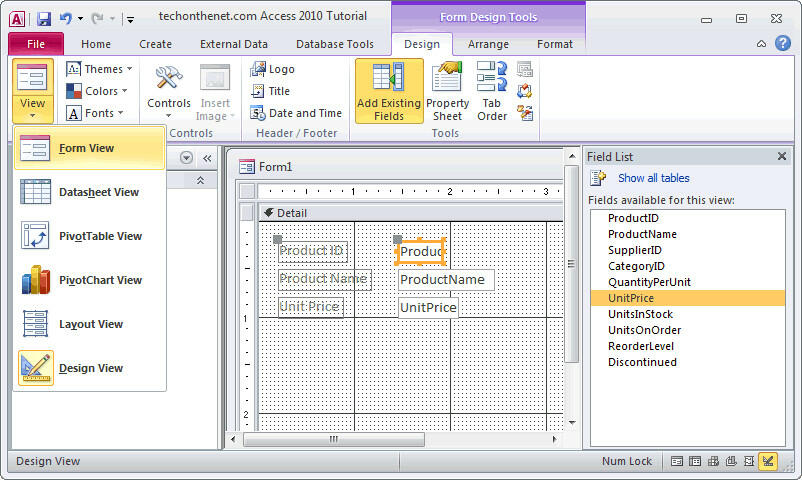Switch to the Create tab

[x=155, y=44]
